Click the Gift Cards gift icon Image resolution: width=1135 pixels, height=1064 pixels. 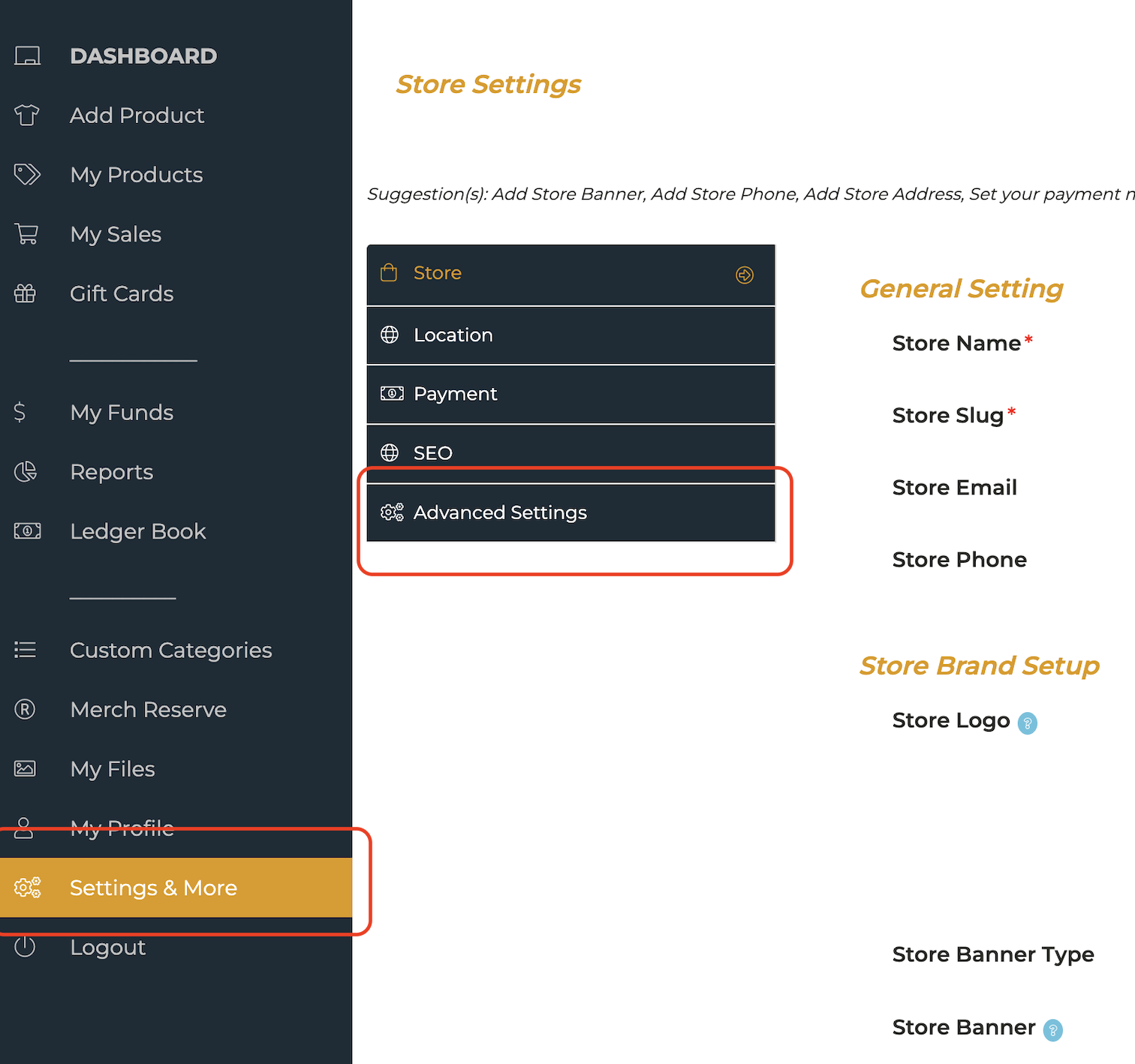click(26, 293)
